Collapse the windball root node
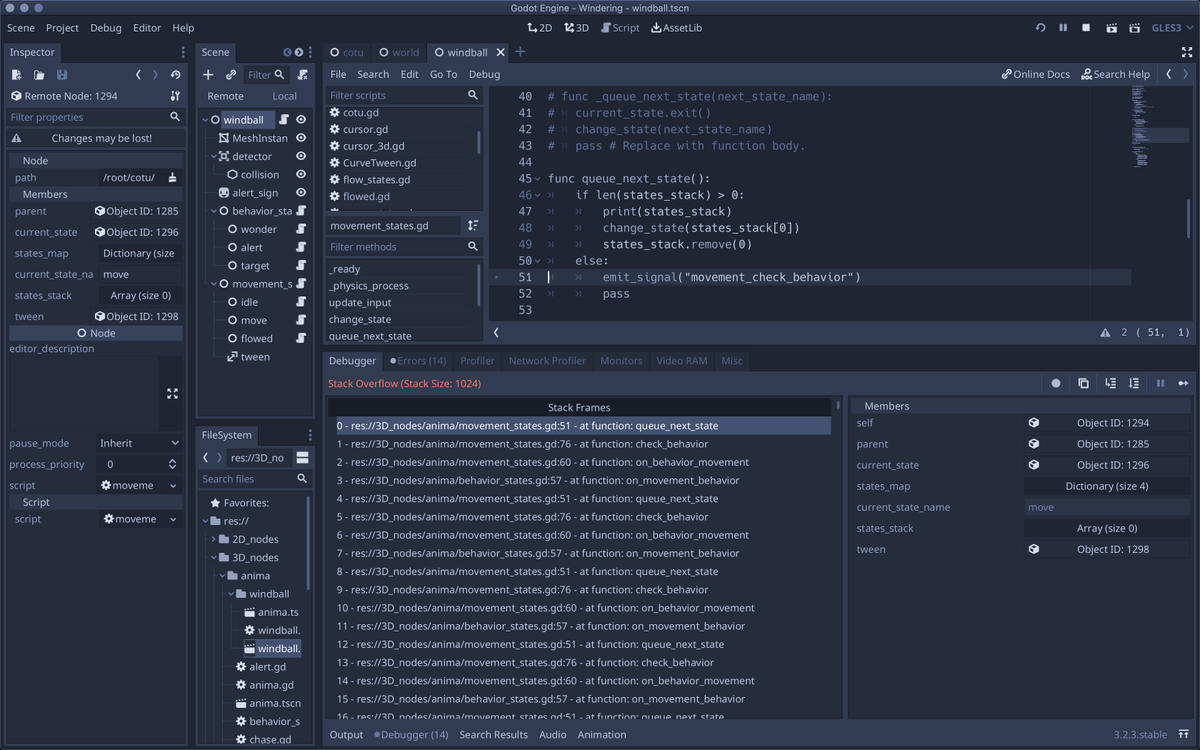Screen dimensions: 1200x750 [x=206, y=120]
